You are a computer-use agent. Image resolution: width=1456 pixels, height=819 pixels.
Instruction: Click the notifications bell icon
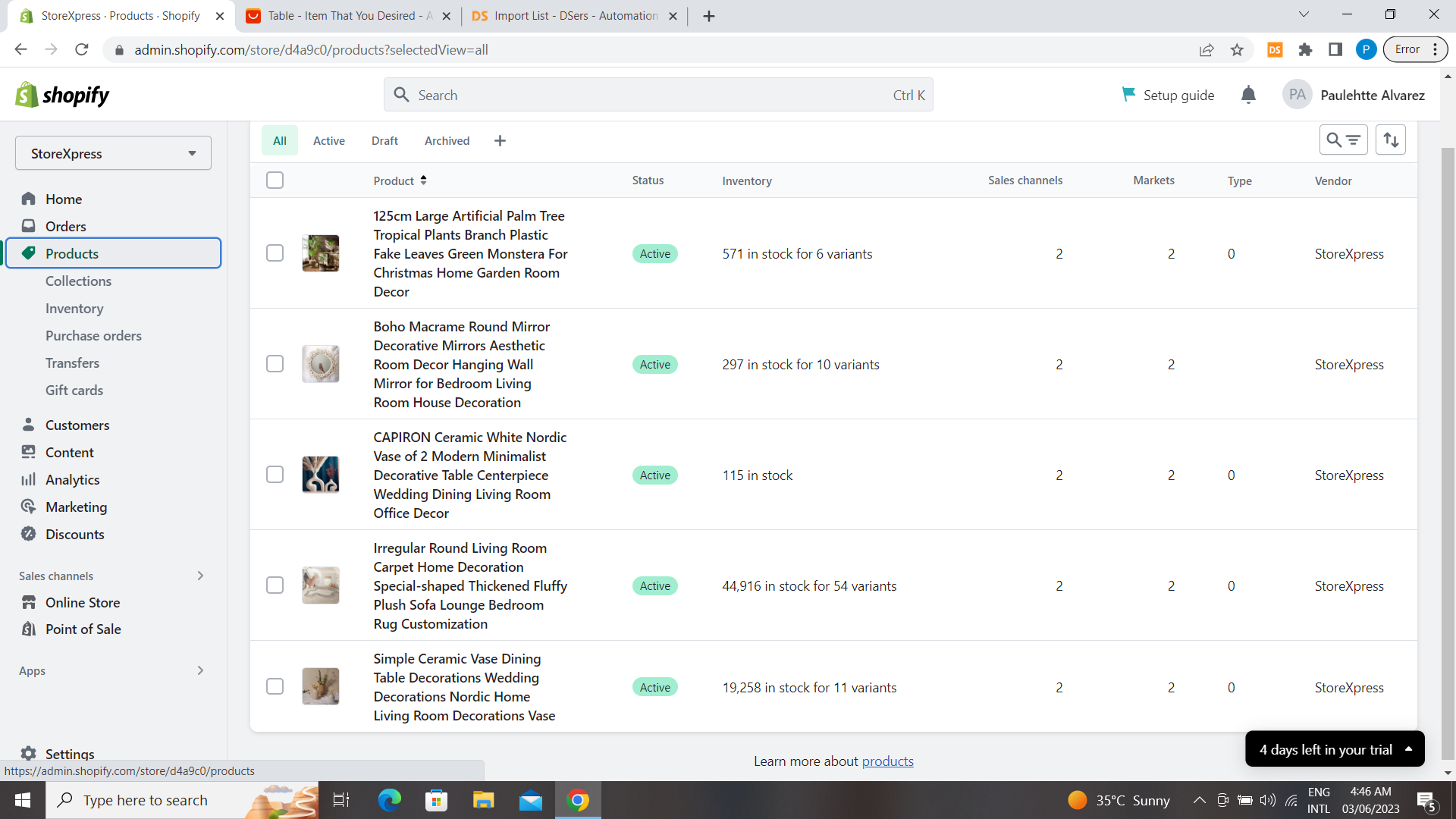(x=1248, y=95)
